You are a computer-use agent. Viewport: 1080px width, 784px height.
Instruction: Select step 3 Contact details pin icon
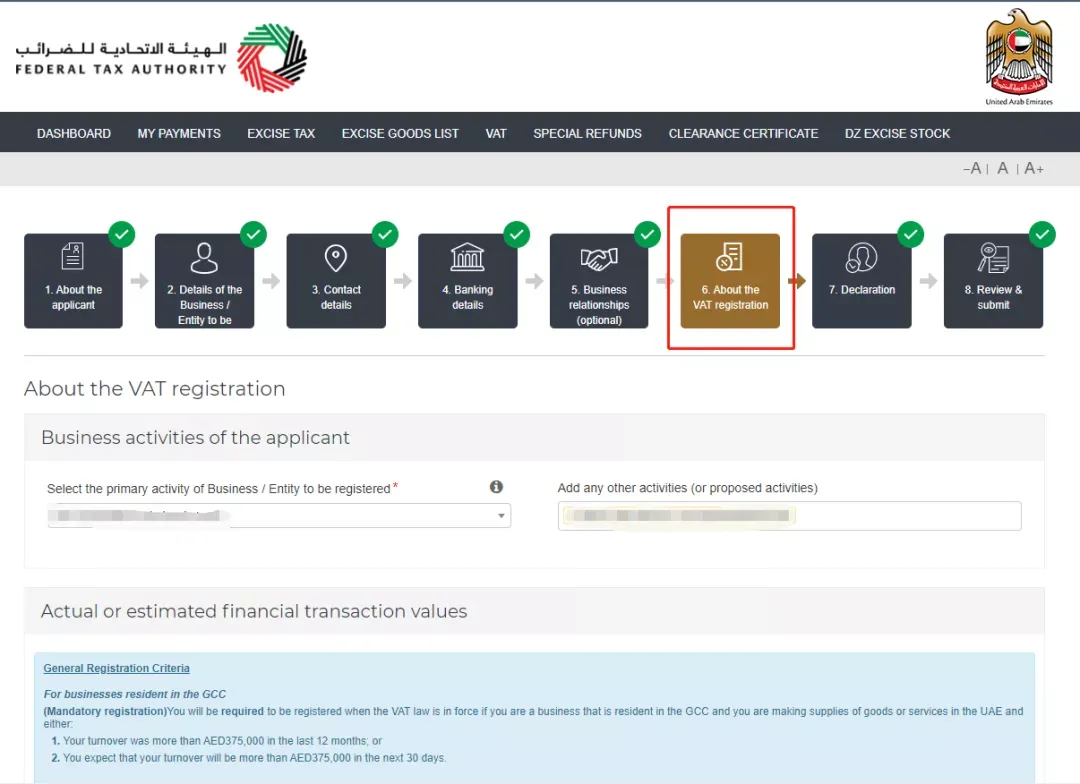(x=335, y=258)
